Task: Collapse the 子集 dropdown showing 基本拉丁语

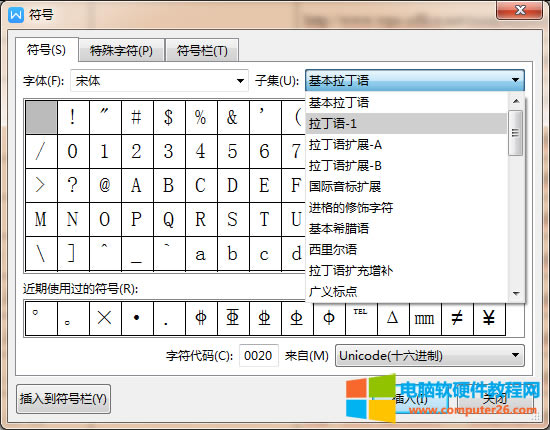Action: coord(415,80)
